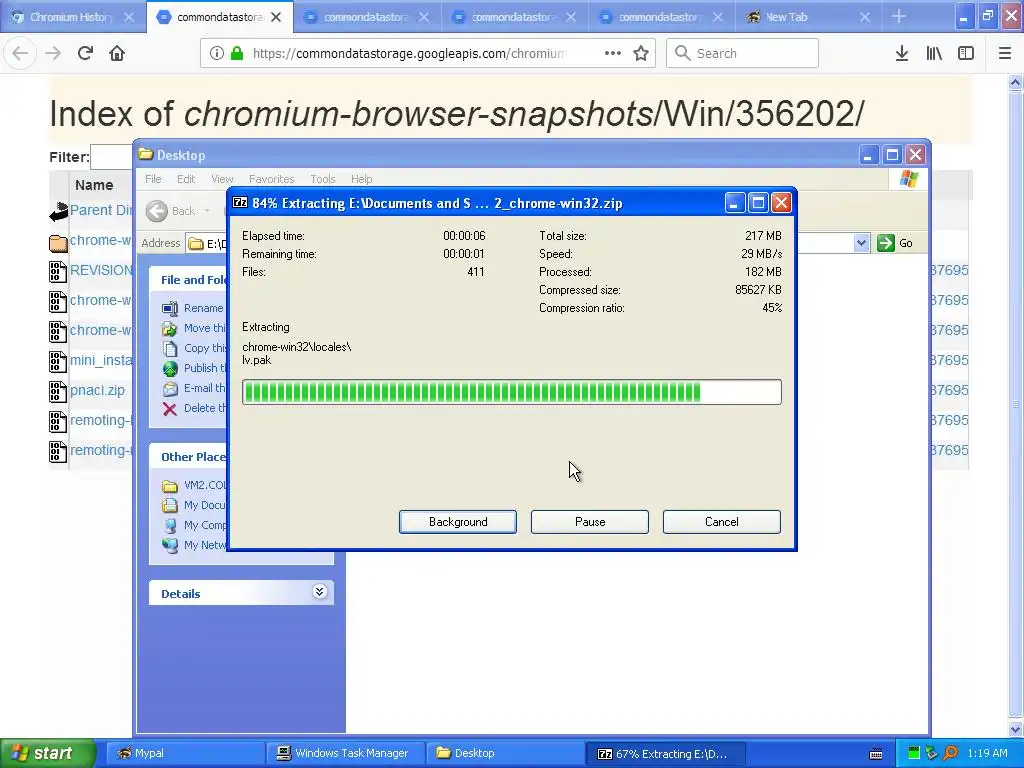Switch to Windows Task Manager taskbar button

(x=345, y=753)
